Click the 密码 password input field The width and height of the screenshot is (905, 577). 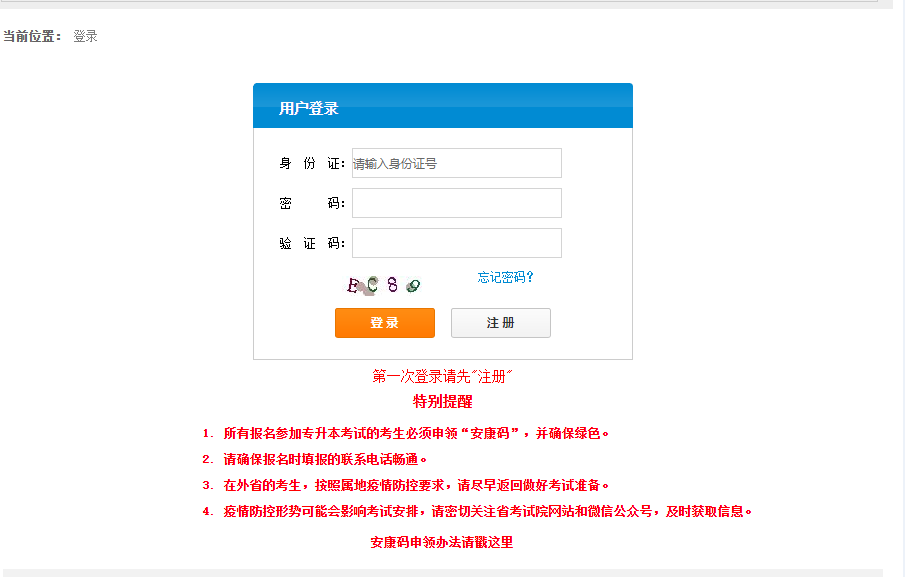[x=456, y=203]
